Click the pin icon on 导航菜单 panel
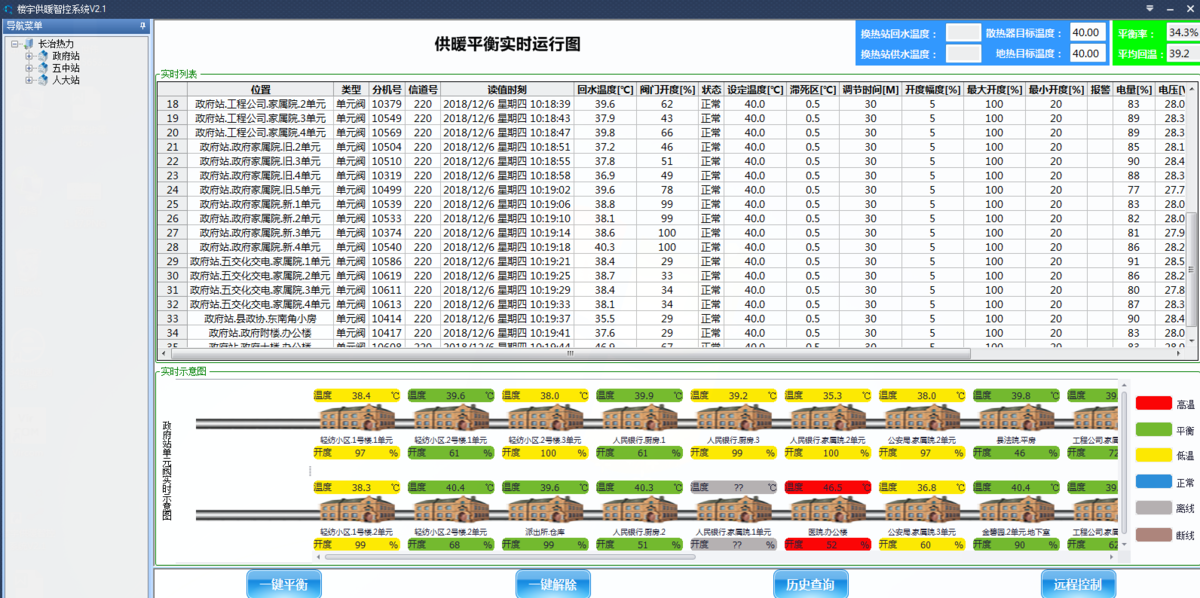 pos(142,25)
